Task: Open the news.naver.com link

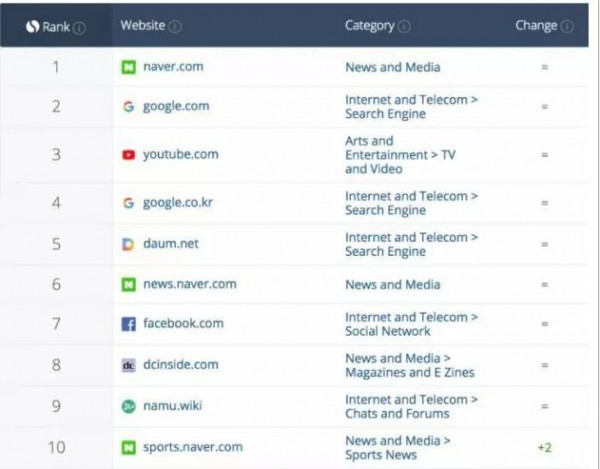Action: point(190,284)
